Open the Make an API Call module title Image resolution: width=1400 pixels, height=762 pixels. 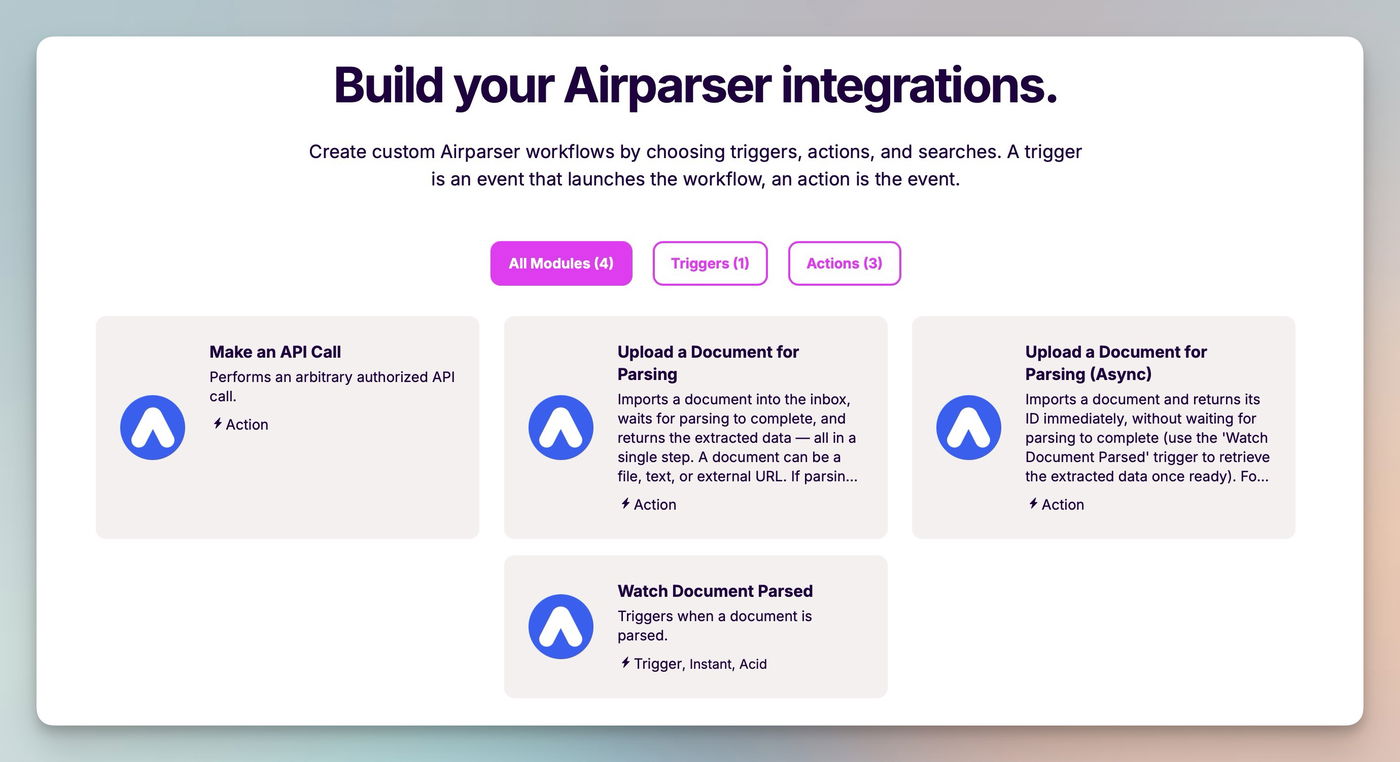pyautogui.click(x=275, y=352)
